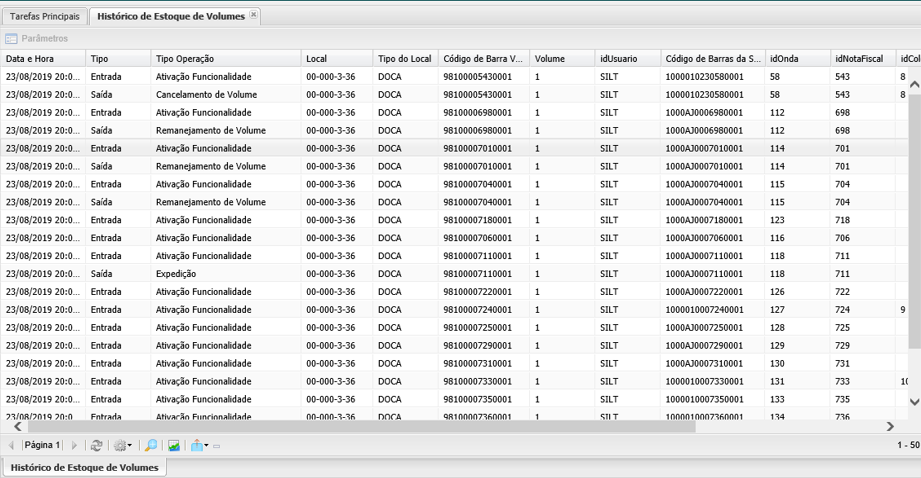The image size is (921, 478).
Task: Click the Página 1 page indicator
Action: click(42, 445)
